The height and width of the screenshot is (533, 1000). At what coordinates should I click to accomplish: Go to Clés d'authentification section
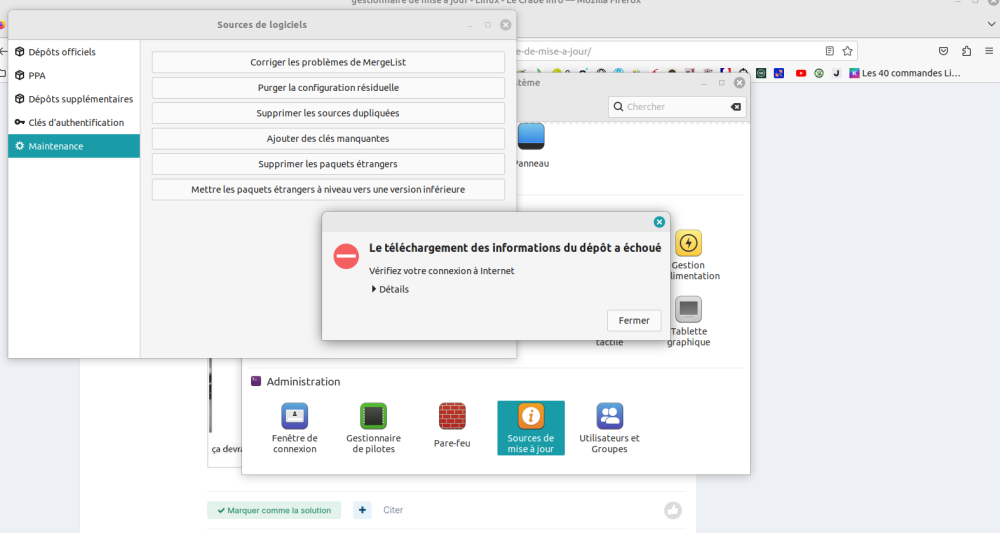[x=76, y=122]
